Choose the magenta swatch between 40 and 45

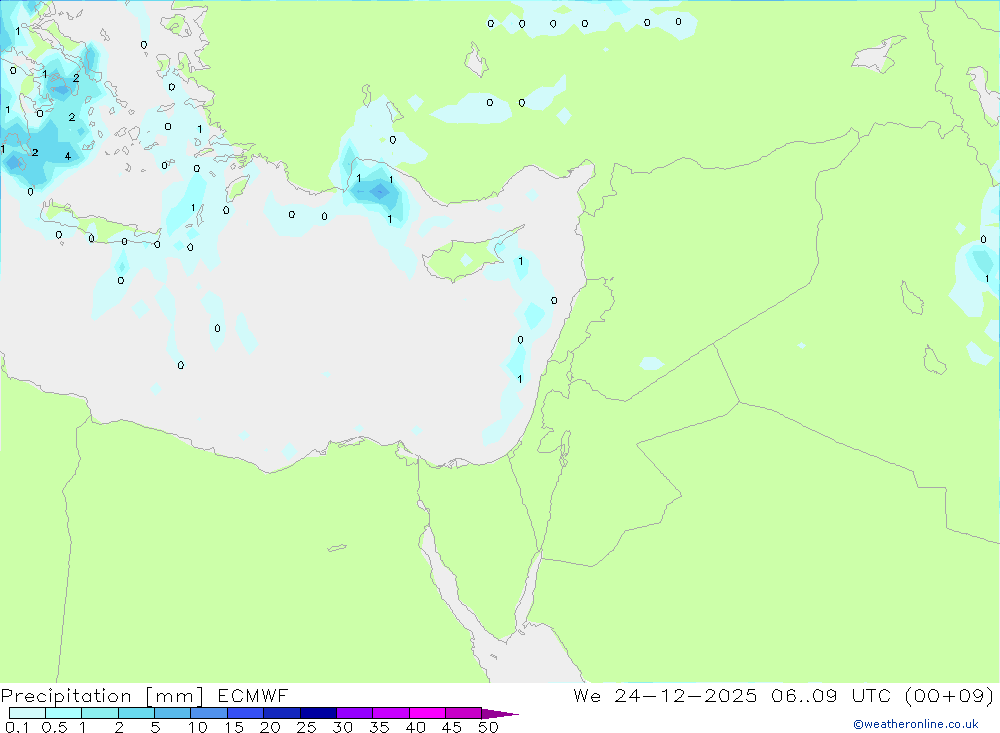(x=427, y=713)
